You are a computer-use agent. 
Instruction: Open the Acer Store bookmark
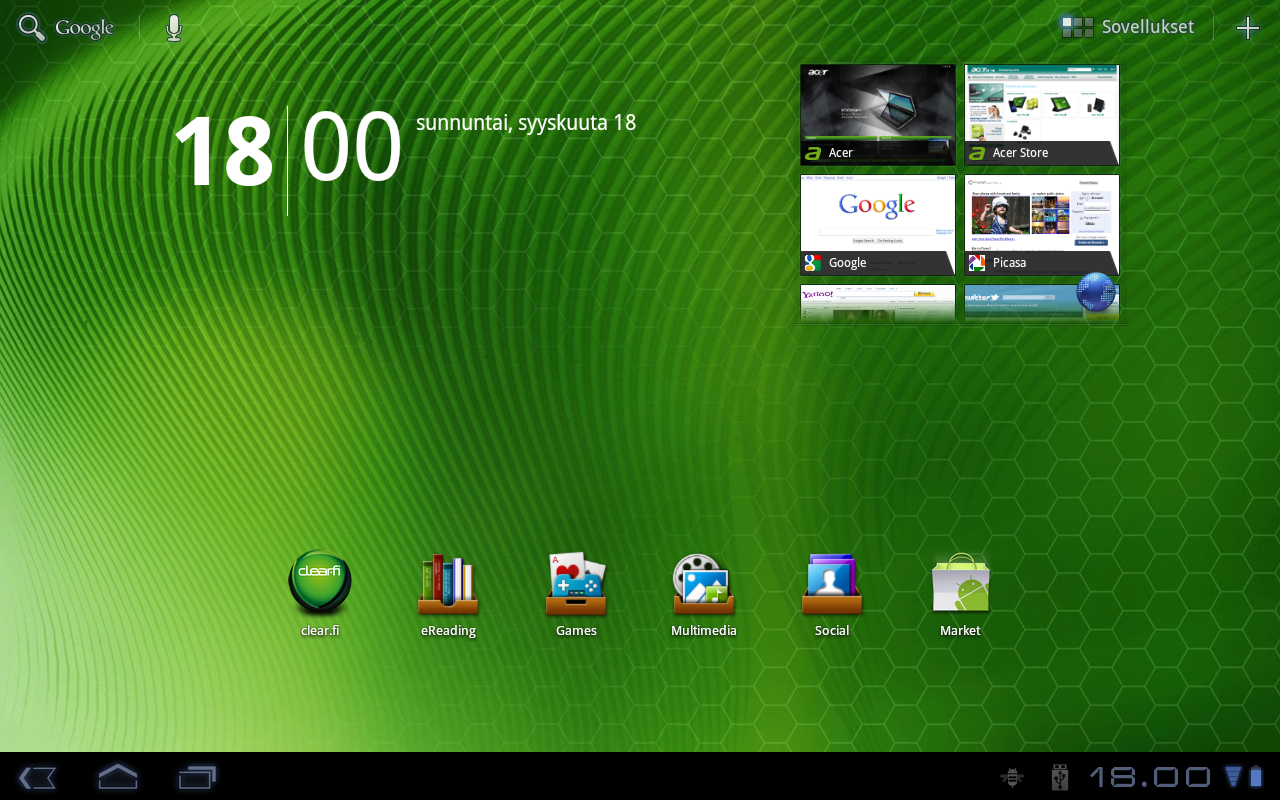(x=1042, y=115)
